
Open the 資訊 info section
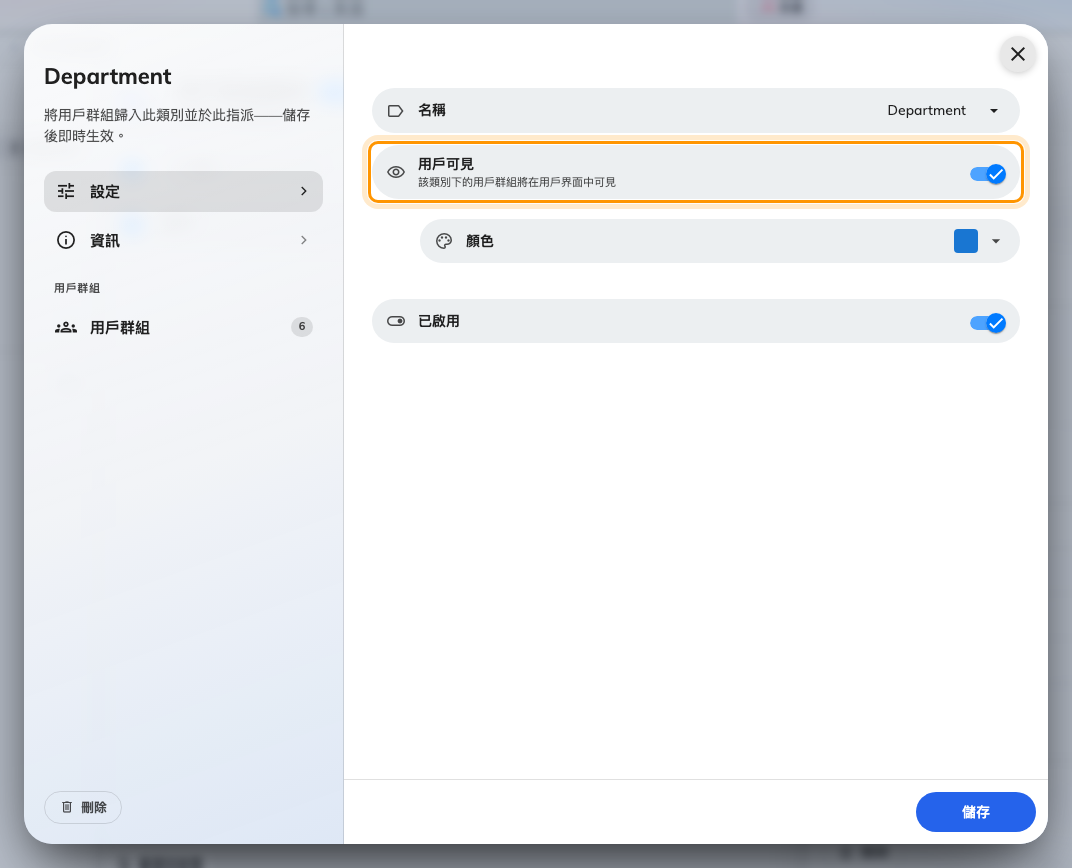point(183,241)
